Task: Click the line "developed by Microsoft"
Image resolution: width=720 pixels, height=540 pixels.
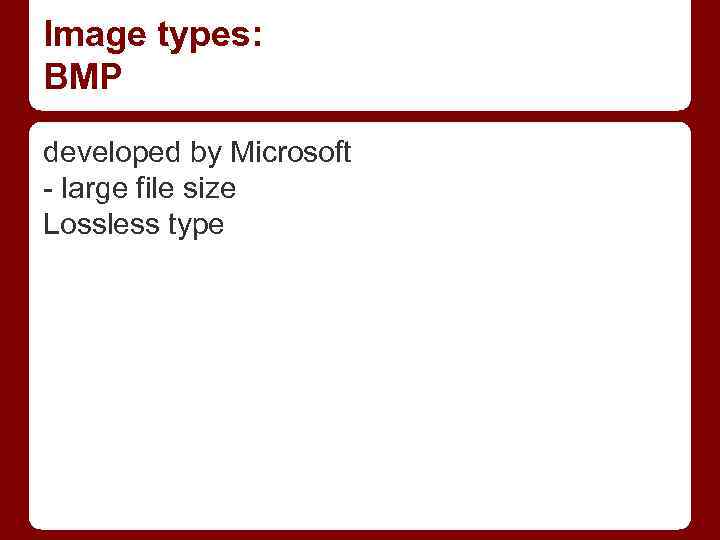Action: pyautogui.click(x=197, y=152)
